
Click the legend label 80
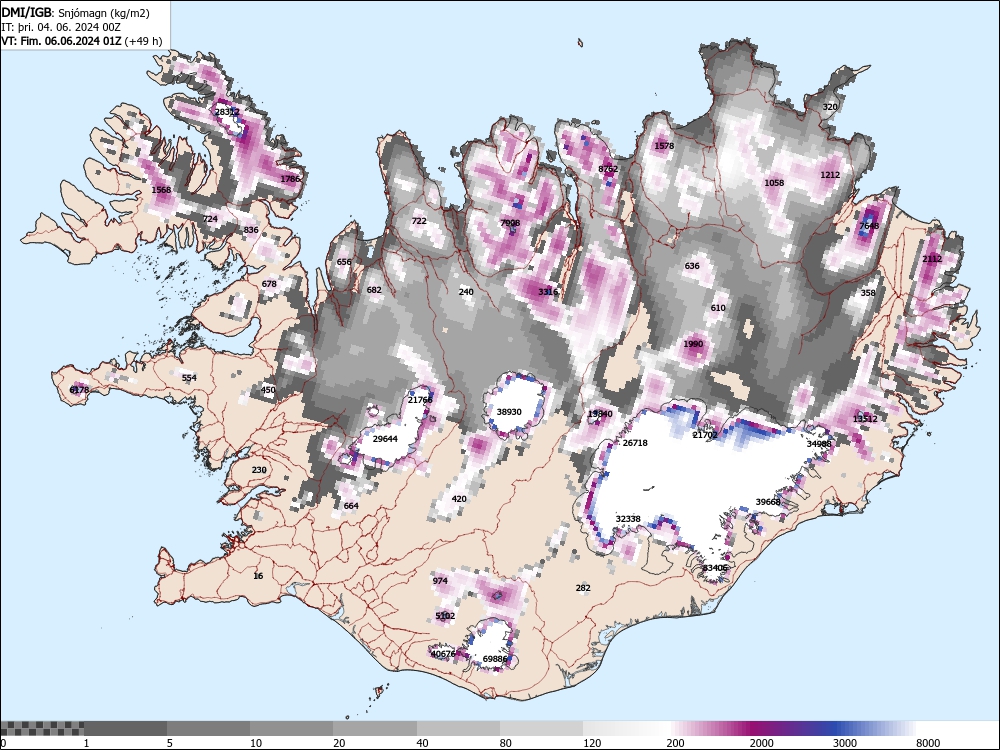click(506, 743)
